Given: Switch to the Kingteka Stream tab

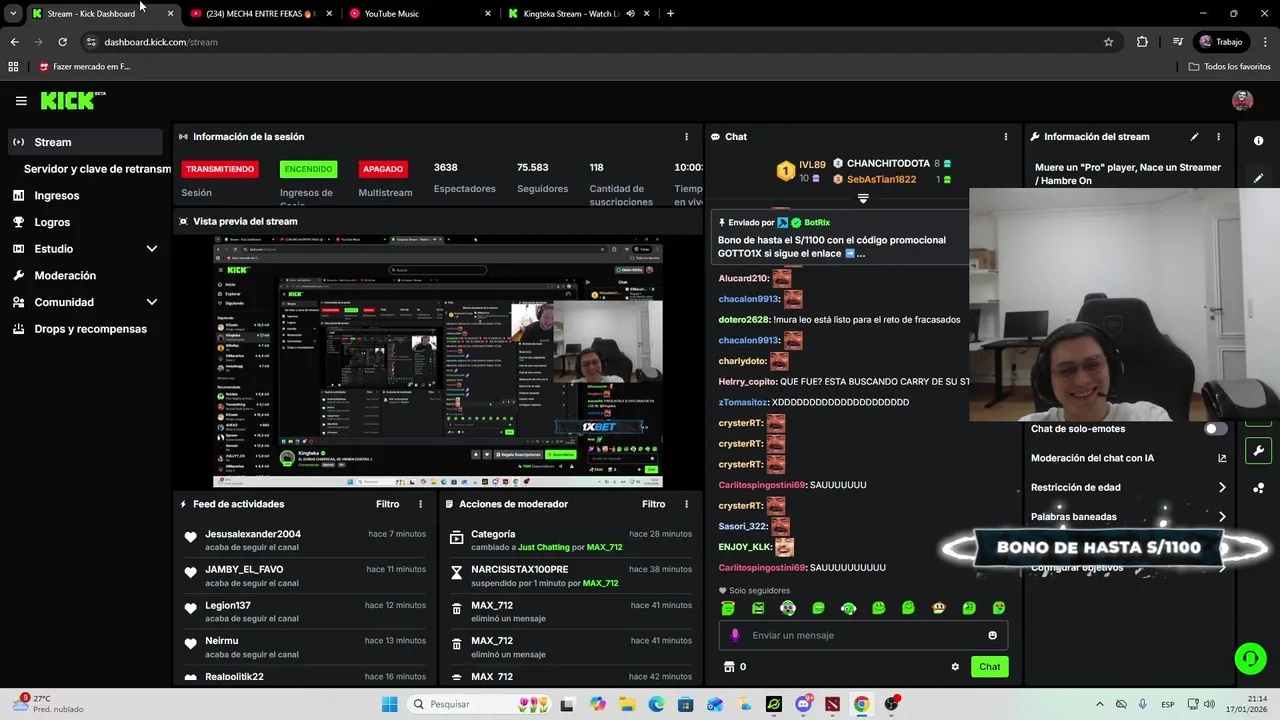Looking at the screenshot, I should [x=578, y=14].
